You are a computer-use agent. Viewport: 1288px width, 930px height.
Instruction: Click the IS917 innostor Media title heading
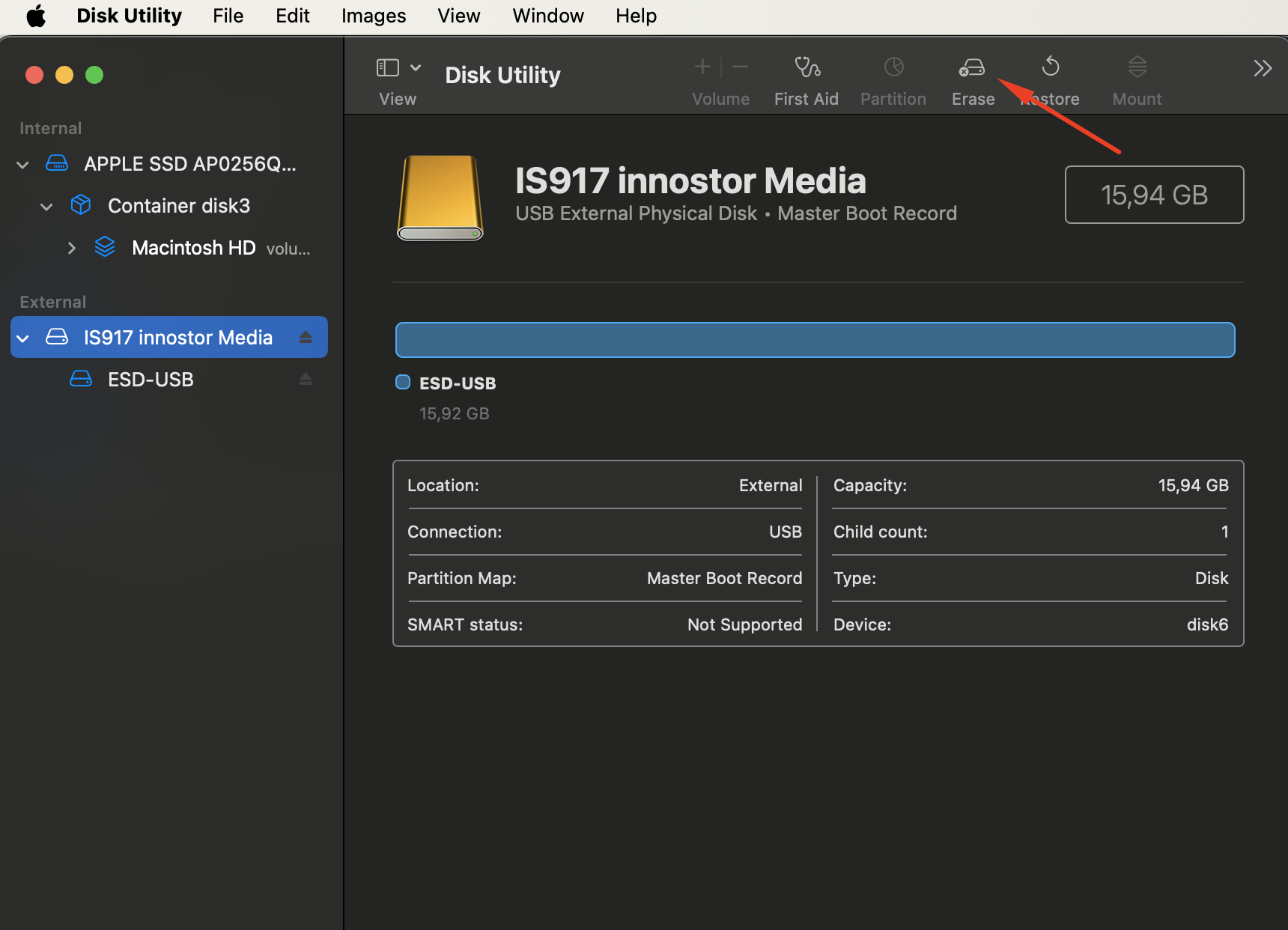point(690,180)
